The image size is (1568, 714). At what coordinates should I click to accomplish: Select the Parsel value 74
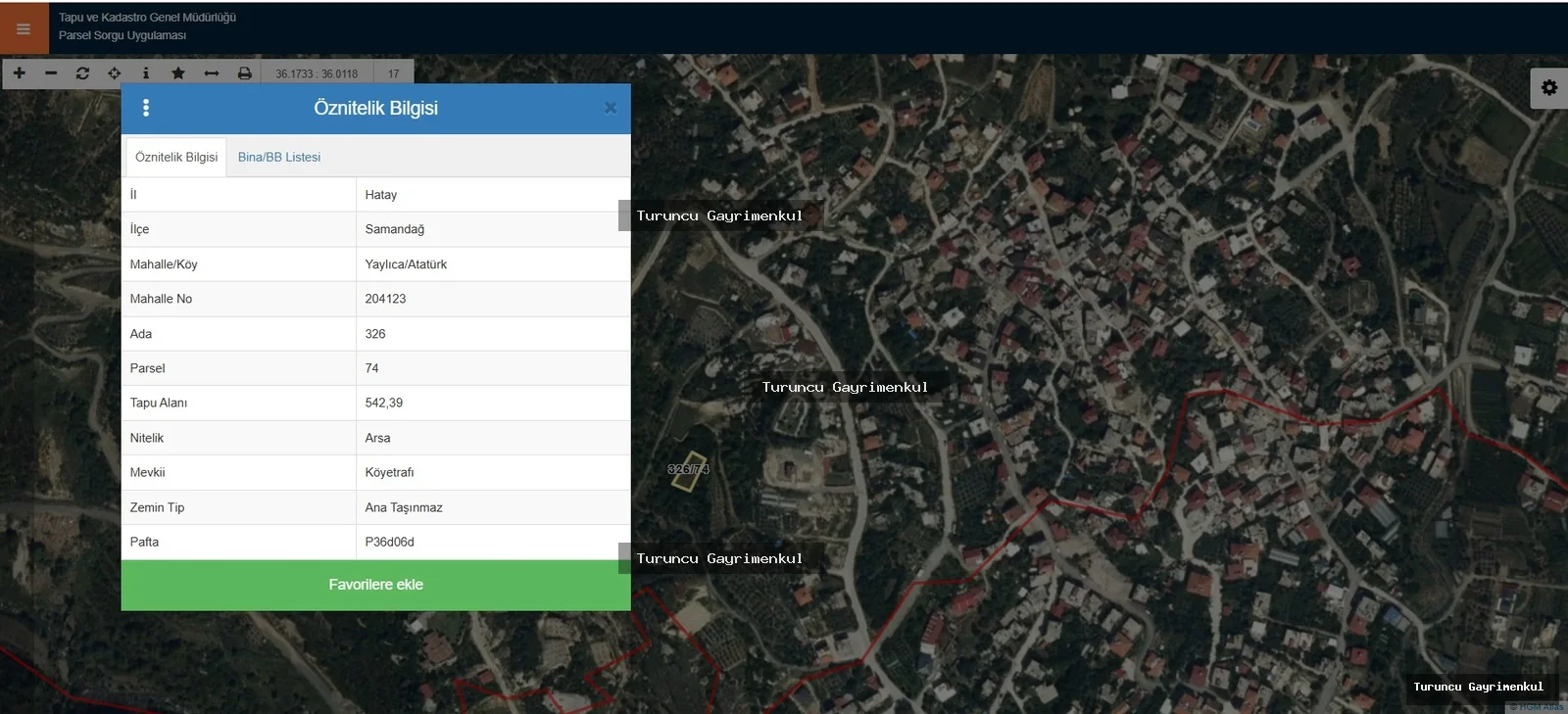[x=371, y=368]
